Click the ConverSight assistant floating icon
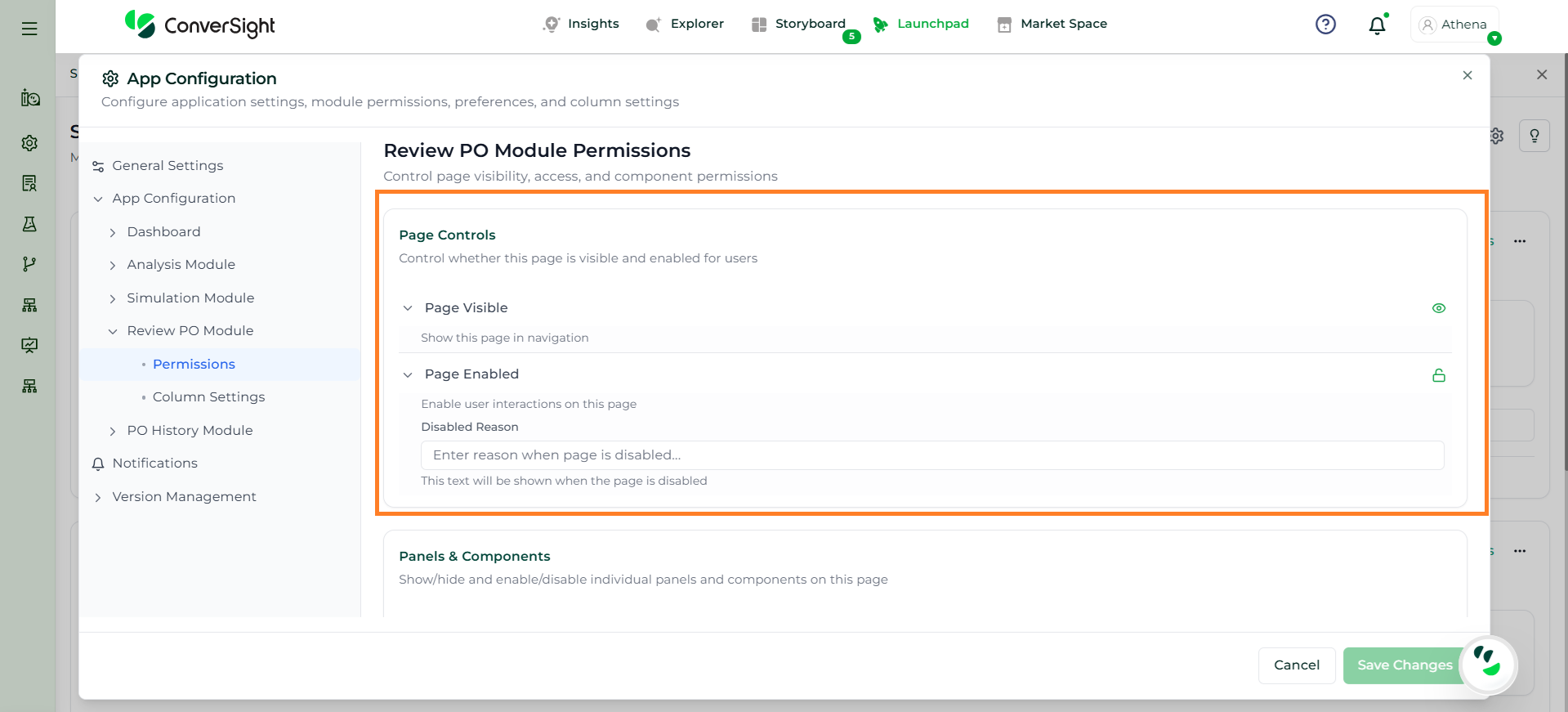The image size is (1568, 712). [x=1487, y=664]
